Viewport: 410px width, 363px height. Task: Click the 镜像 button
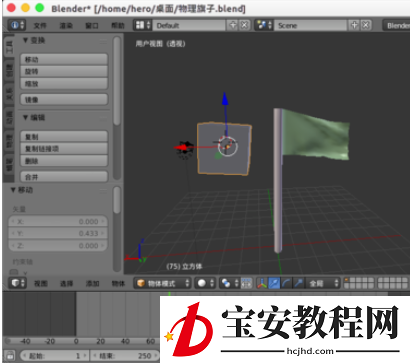64,99
